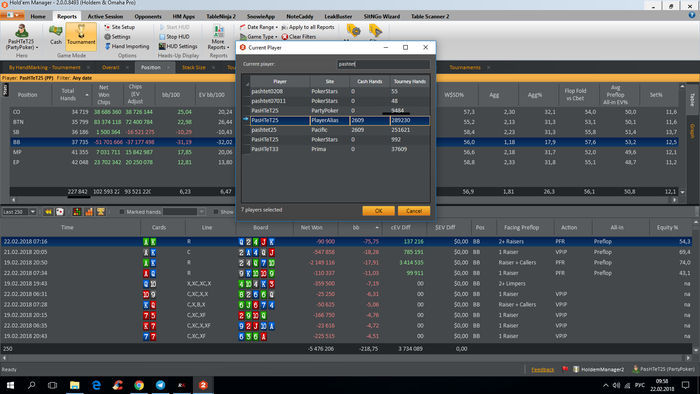This screenshot has height=394, width=700.
Task: Select Cash game mode icon
Action: click(x=55, y=35)
